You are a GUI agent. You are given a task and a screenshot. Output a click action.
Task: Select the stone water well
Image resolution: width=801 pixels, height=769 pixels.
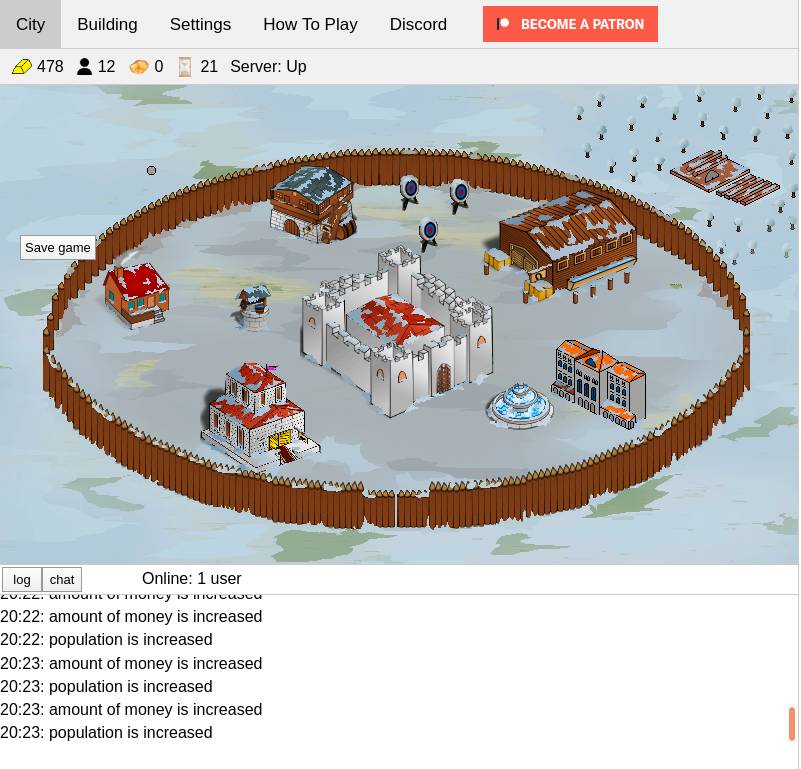[253, 308]
